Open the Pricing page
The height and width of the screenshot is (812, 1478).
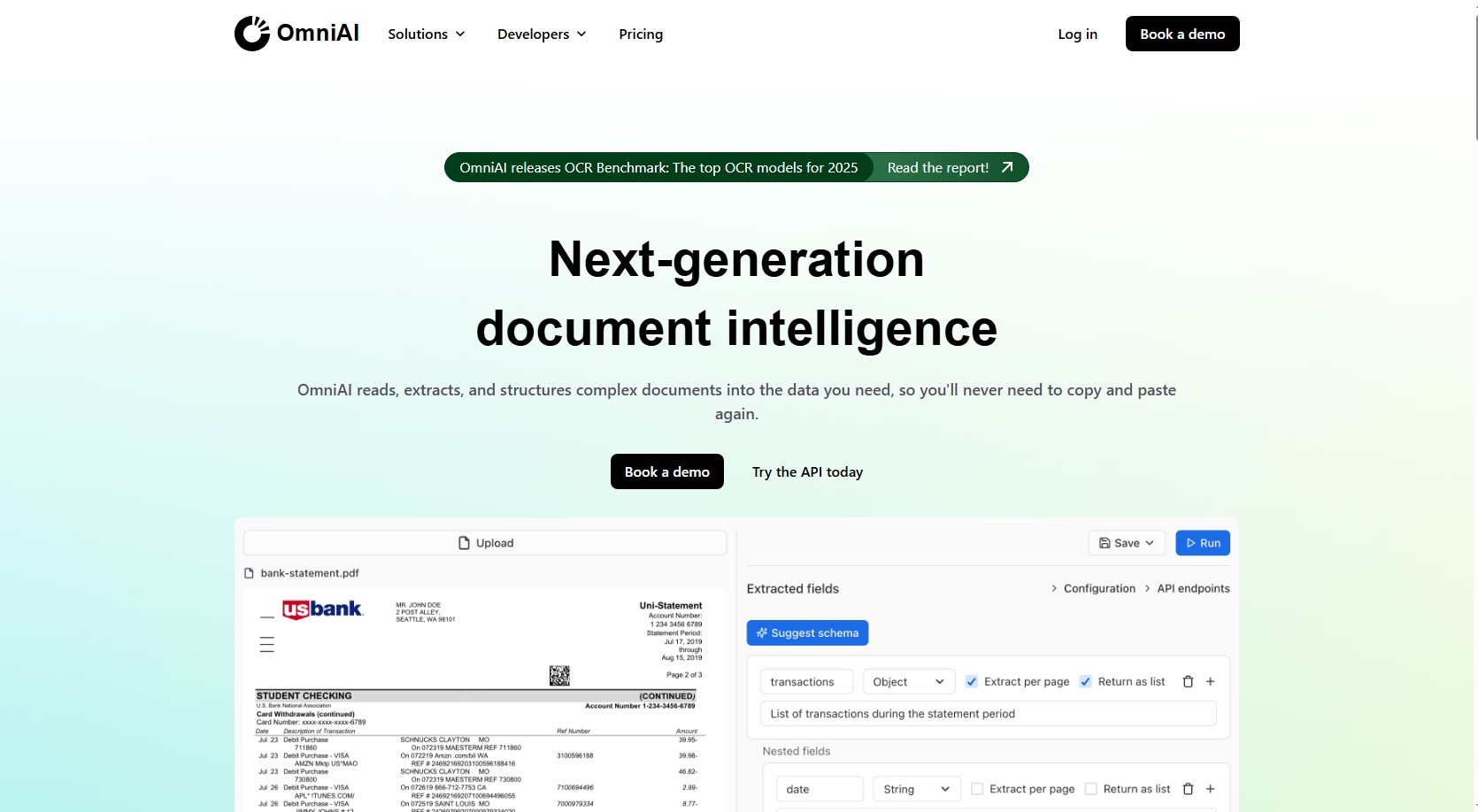click(x=641, y=34)
